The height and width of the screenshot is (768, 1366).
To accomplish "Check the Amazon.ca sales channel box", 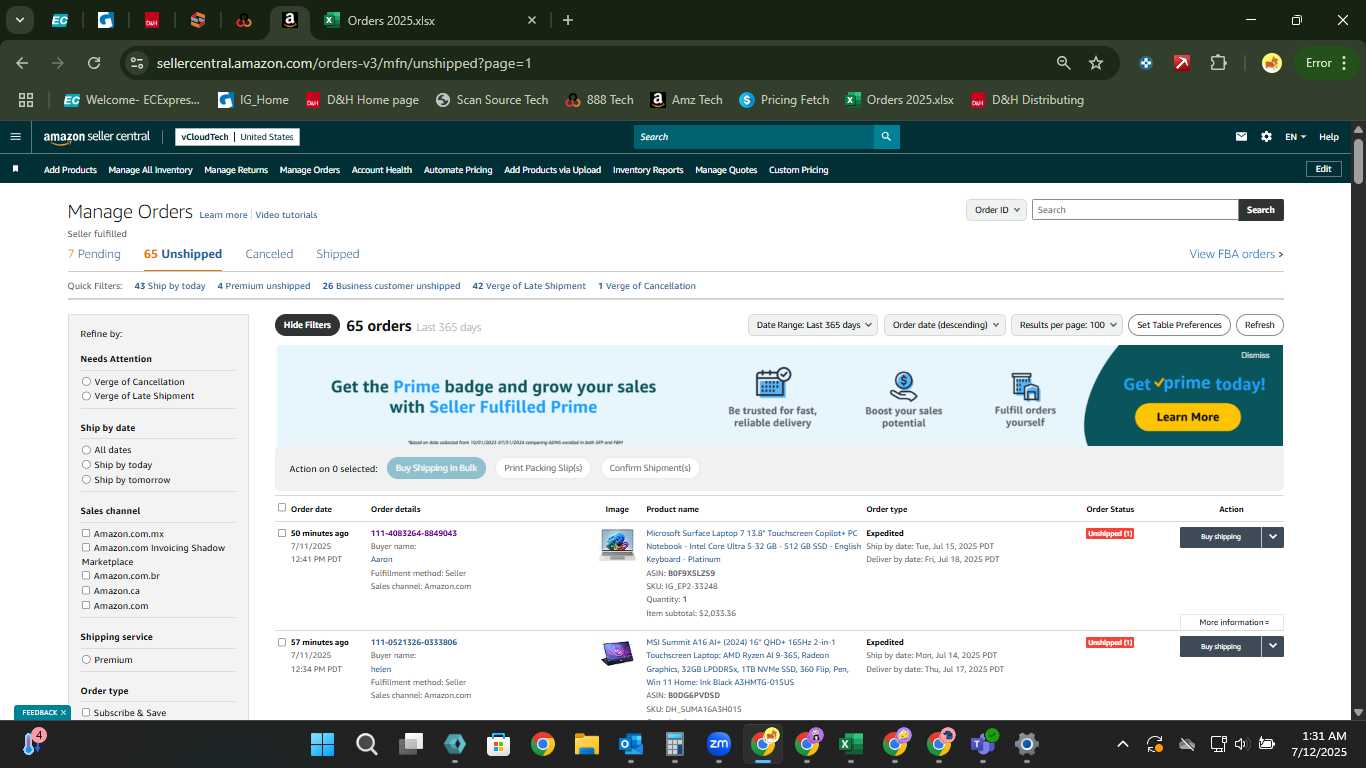I will pos(86,590).
